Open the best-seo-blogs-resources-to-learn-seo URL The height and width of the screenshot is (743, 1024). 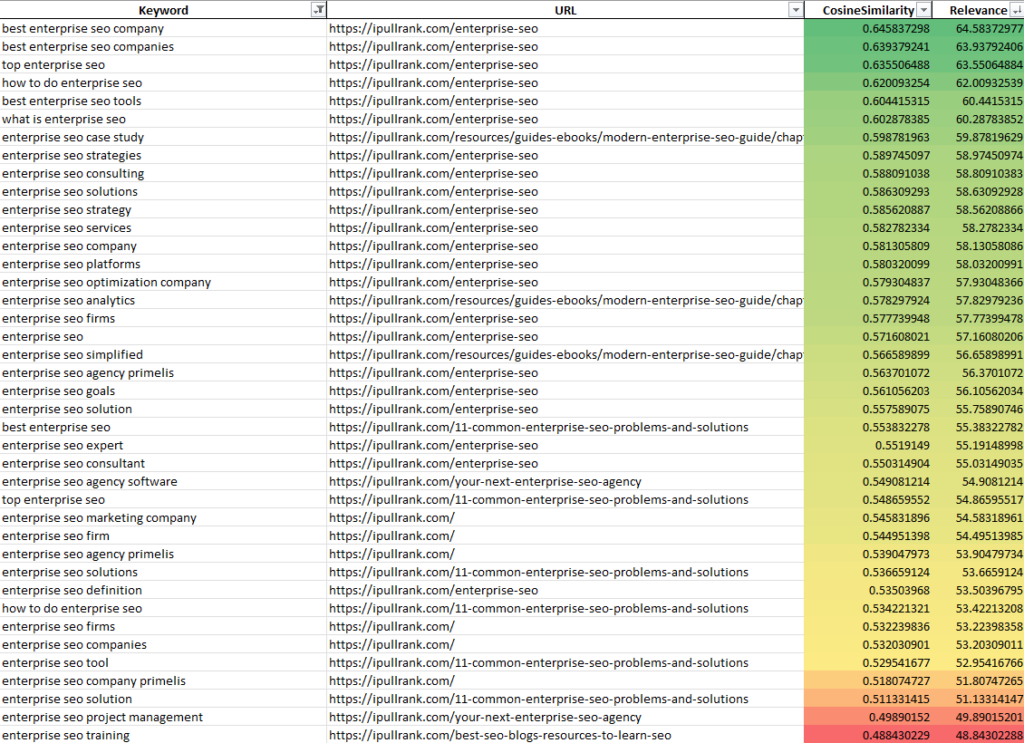click(500, 735)
